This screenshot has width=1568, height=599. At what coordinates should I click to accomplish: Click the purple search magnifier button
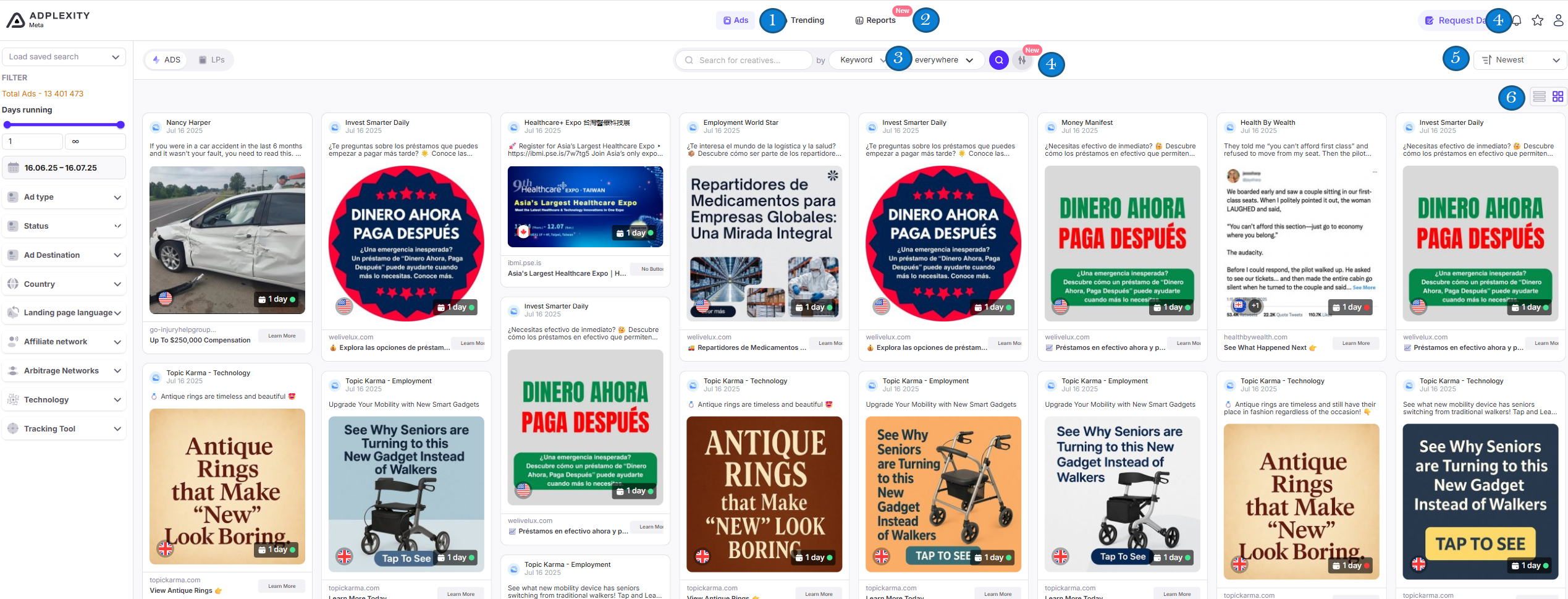999,60
